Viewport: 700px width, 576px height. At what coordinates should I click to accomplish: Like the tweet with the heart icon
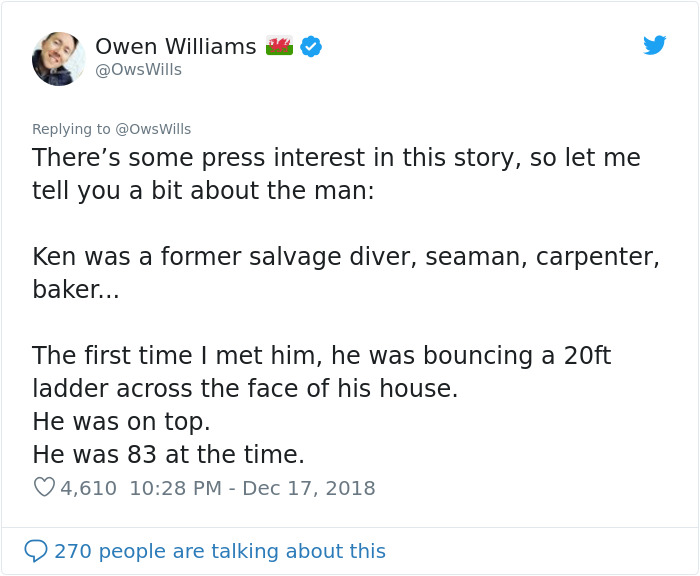coord(44,488)
